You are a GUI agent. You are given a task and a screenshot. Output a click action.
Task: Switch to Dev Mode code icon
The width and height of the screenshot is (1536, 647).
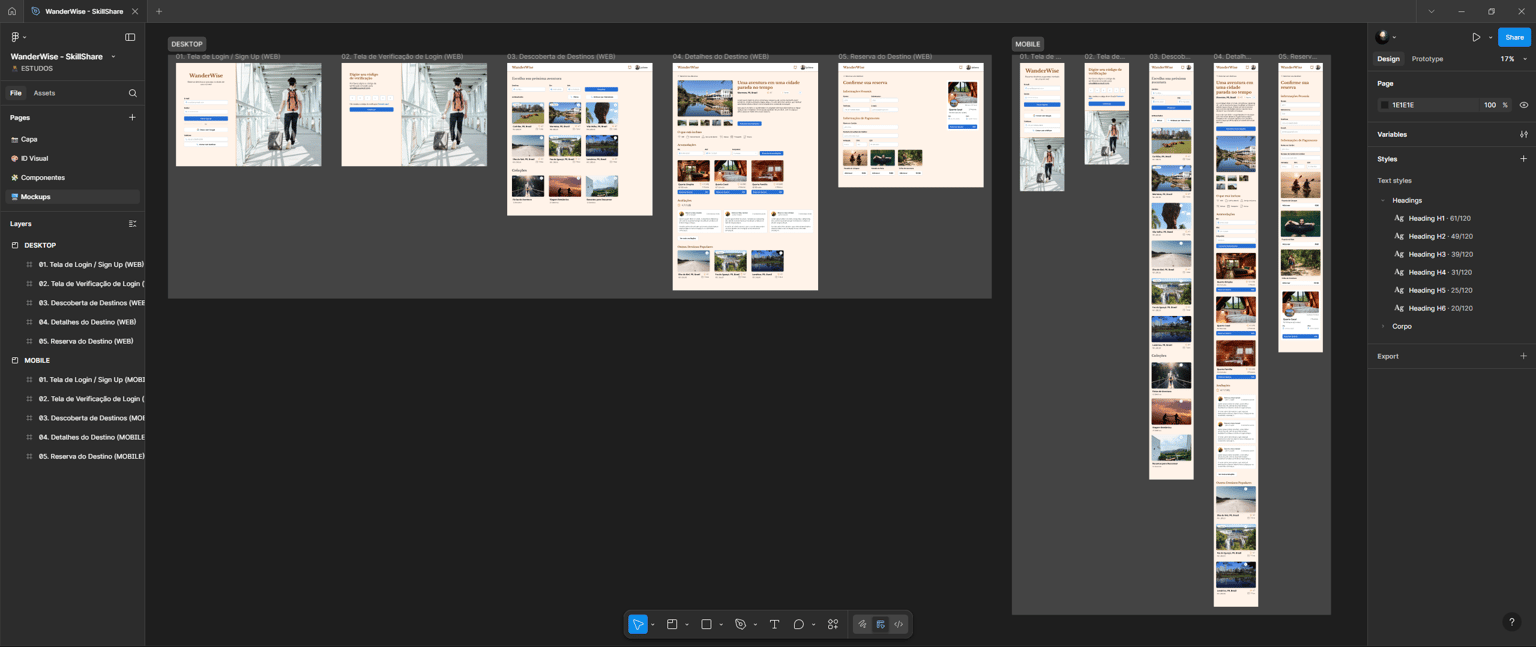coord(898,624)
